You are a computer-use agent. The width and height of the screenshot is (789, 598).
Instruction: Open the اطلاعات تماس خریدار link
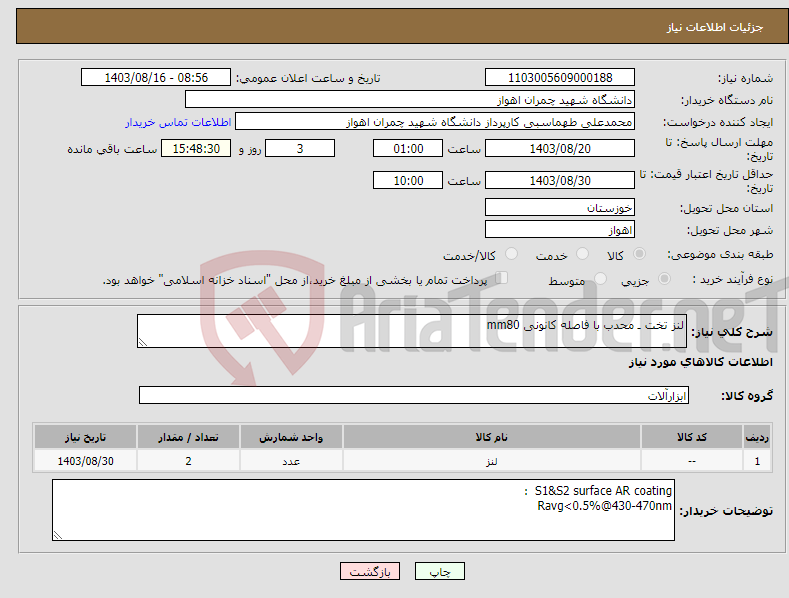(x=178, y=122)
